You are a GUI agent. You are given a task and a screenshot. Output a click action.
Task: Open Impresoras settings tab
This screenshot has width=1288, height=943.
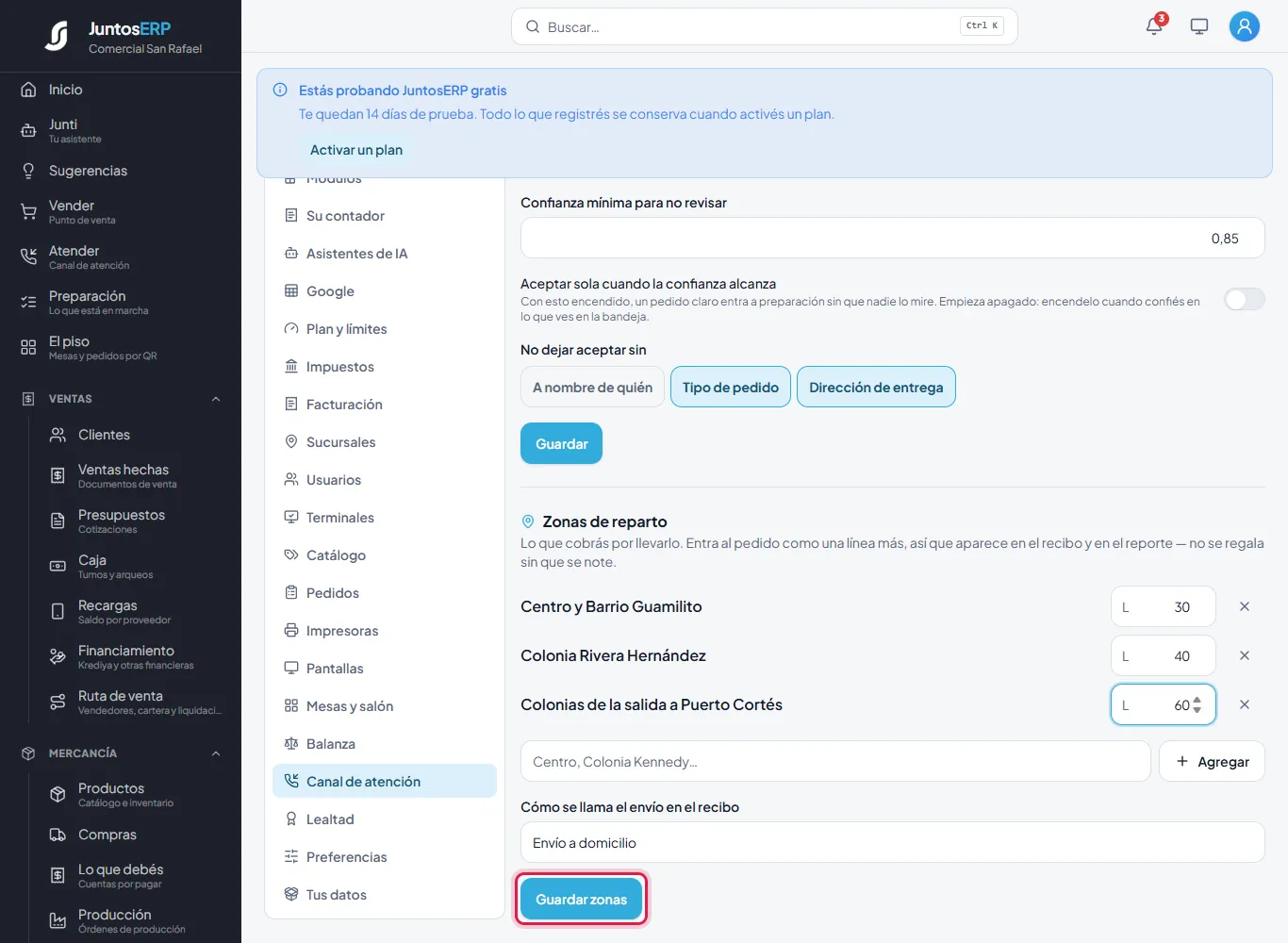click(x=385, y=631)
